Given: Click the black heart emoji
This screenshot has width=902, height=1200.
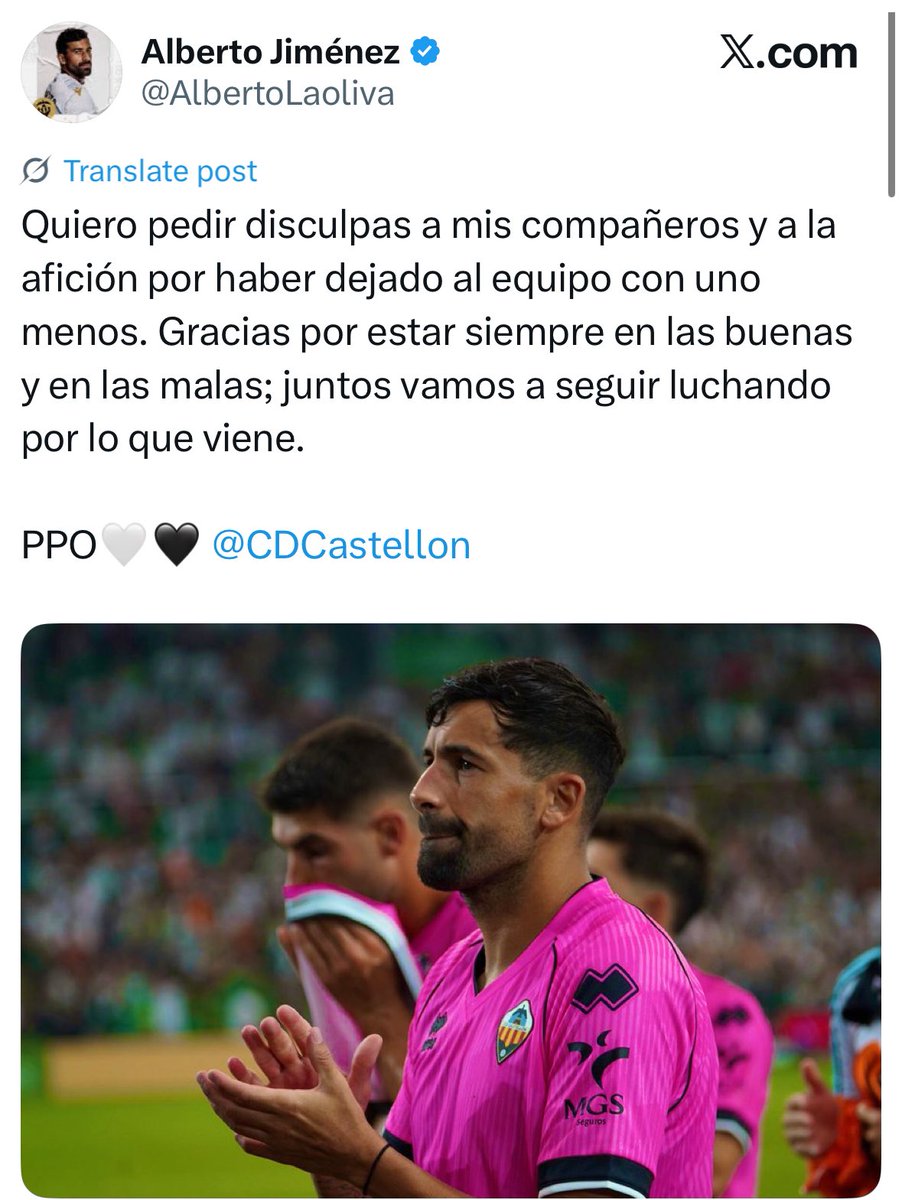Looking at the screenshot, I should (x=177, y=546).
